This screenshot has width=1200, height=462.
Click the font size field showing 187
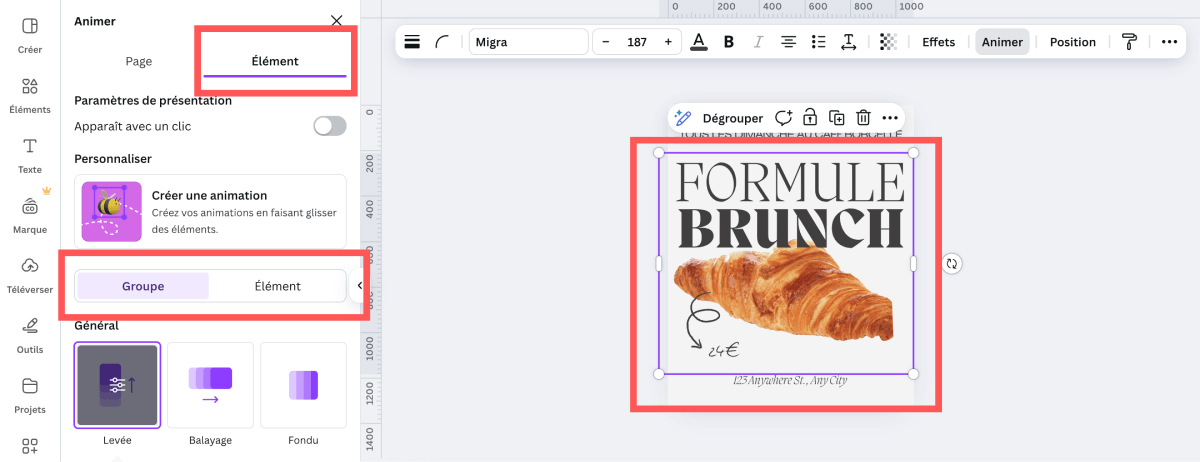point(637,42)
